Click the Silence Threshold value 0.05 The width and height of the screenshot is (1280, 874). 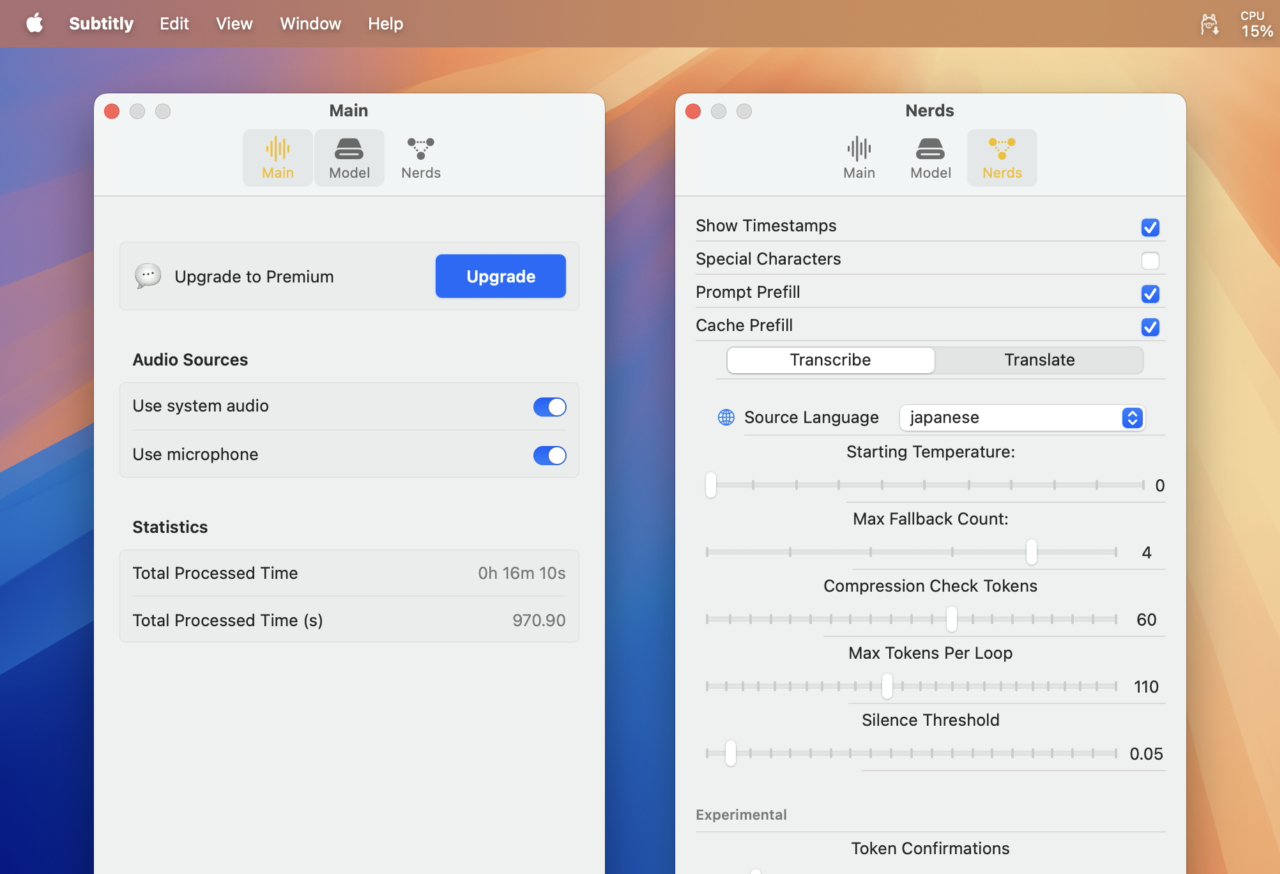click(1146, 754)
